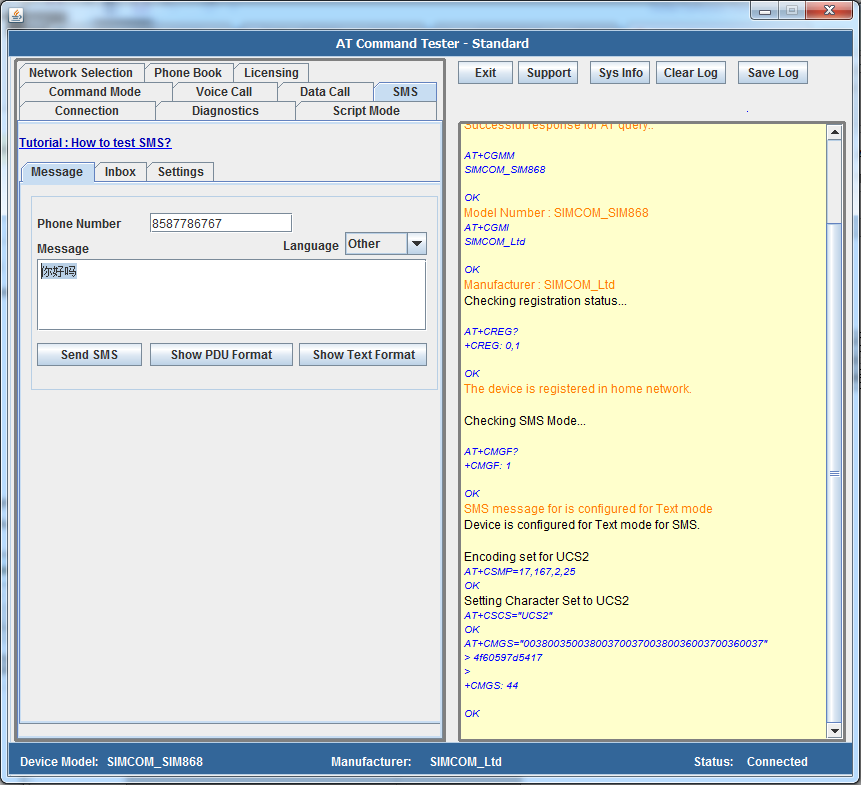This screenshot has width=861, height=785.
Task: Click the log scrollbar up arrow
Action: coord(835,132)
